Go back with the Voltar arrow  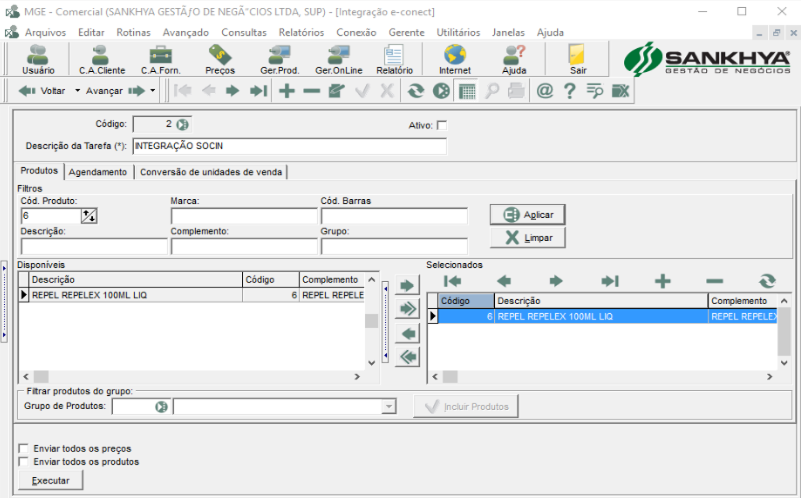(x=42, y=91)
